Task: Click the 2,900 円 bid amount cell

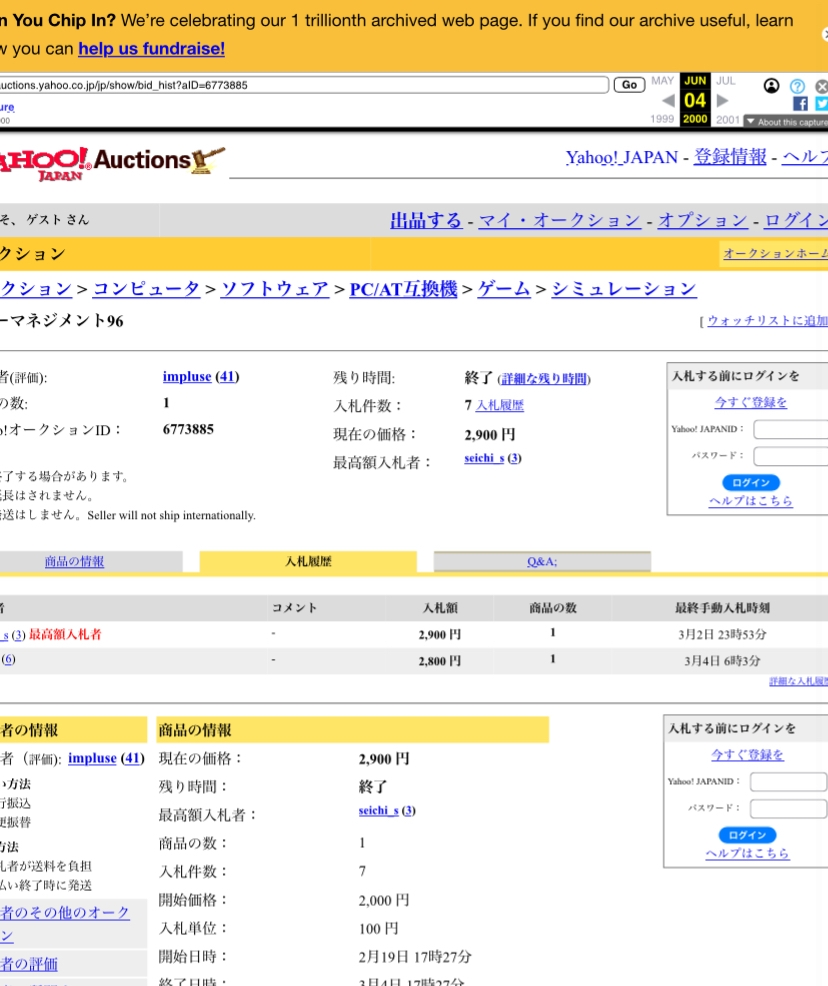Action: [x=439, y=635]
